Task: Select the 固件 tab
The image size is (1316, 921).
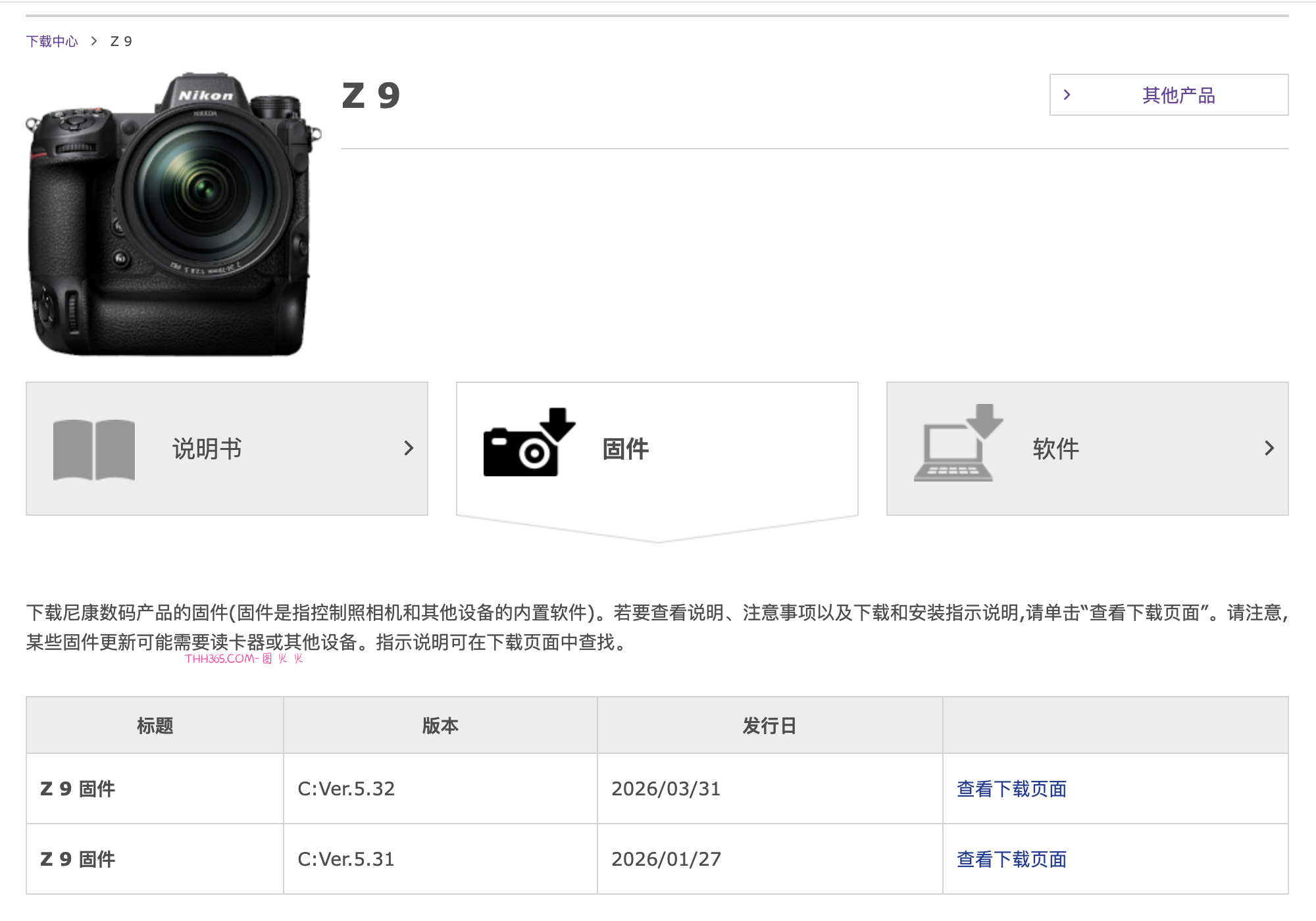Action: [x=657, y=449]
